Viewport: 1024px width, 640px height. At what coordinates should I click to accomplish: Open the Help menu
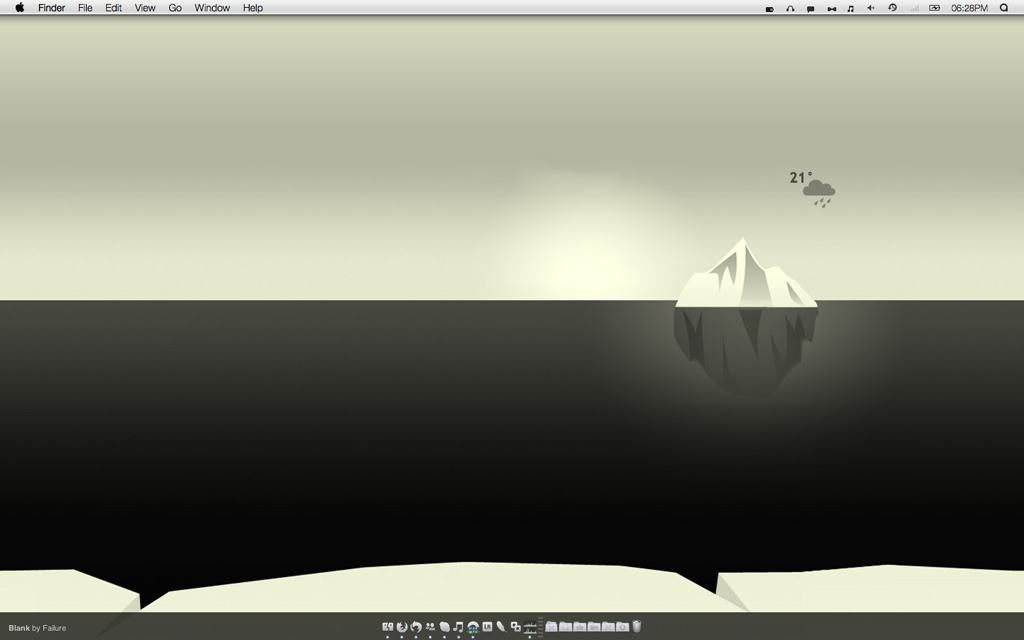[253, 8]
